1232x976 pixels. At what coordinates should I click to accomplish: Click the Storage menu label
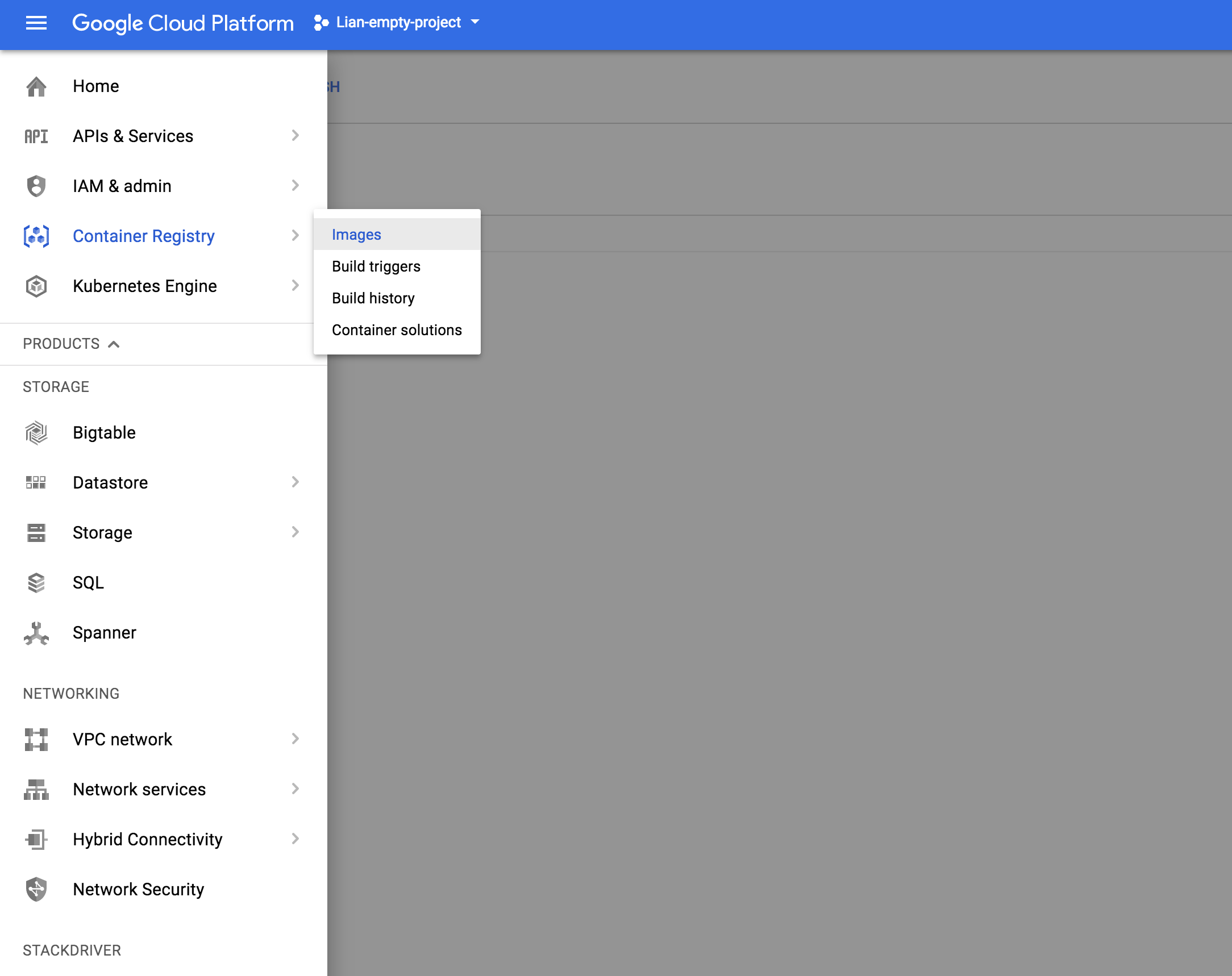coord(103,532)
